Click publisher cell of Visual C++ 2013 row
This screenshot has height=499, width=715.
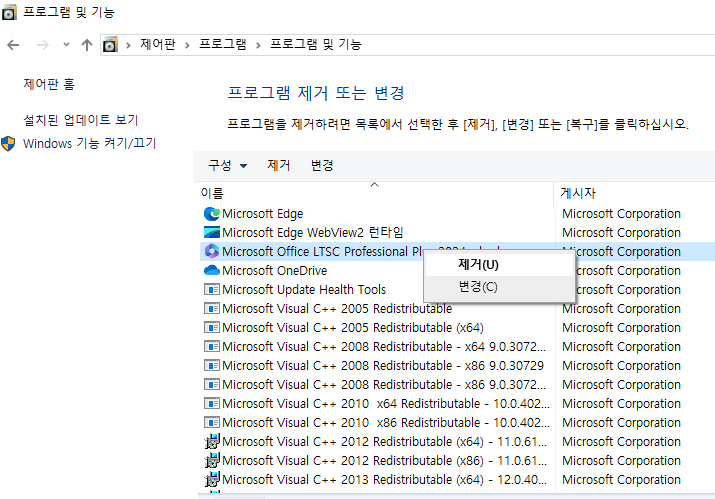622,480
